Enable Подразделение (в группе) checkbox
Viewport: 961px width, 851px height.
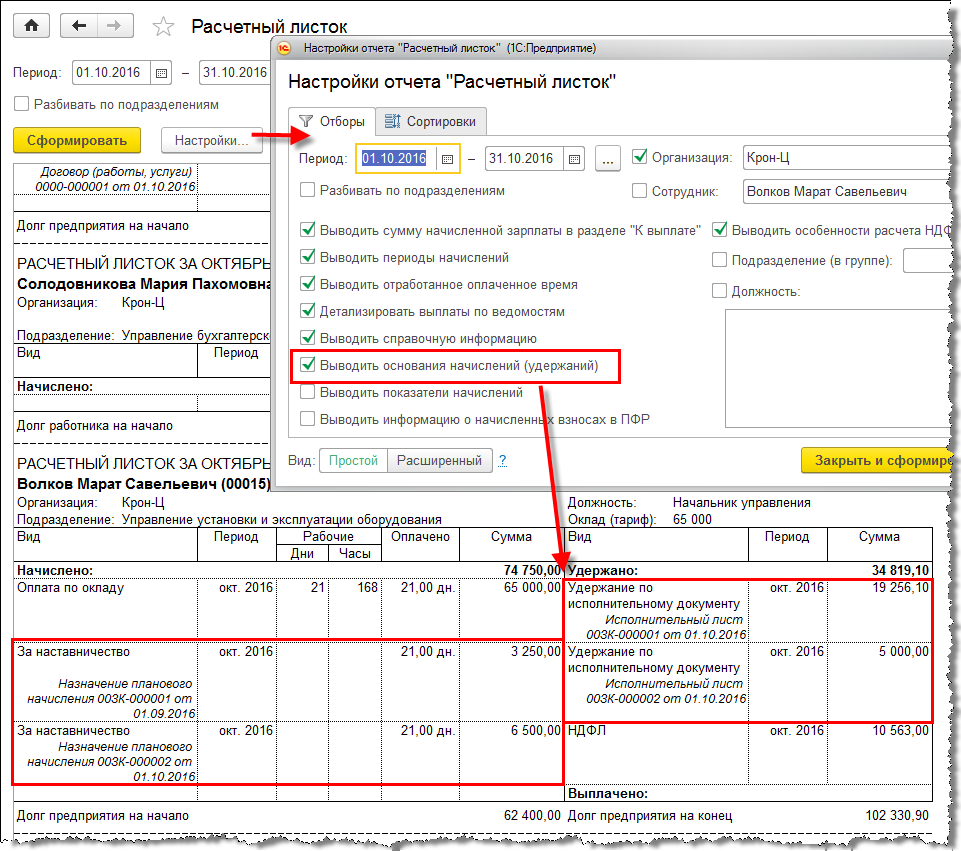click(x=720, y=260)
